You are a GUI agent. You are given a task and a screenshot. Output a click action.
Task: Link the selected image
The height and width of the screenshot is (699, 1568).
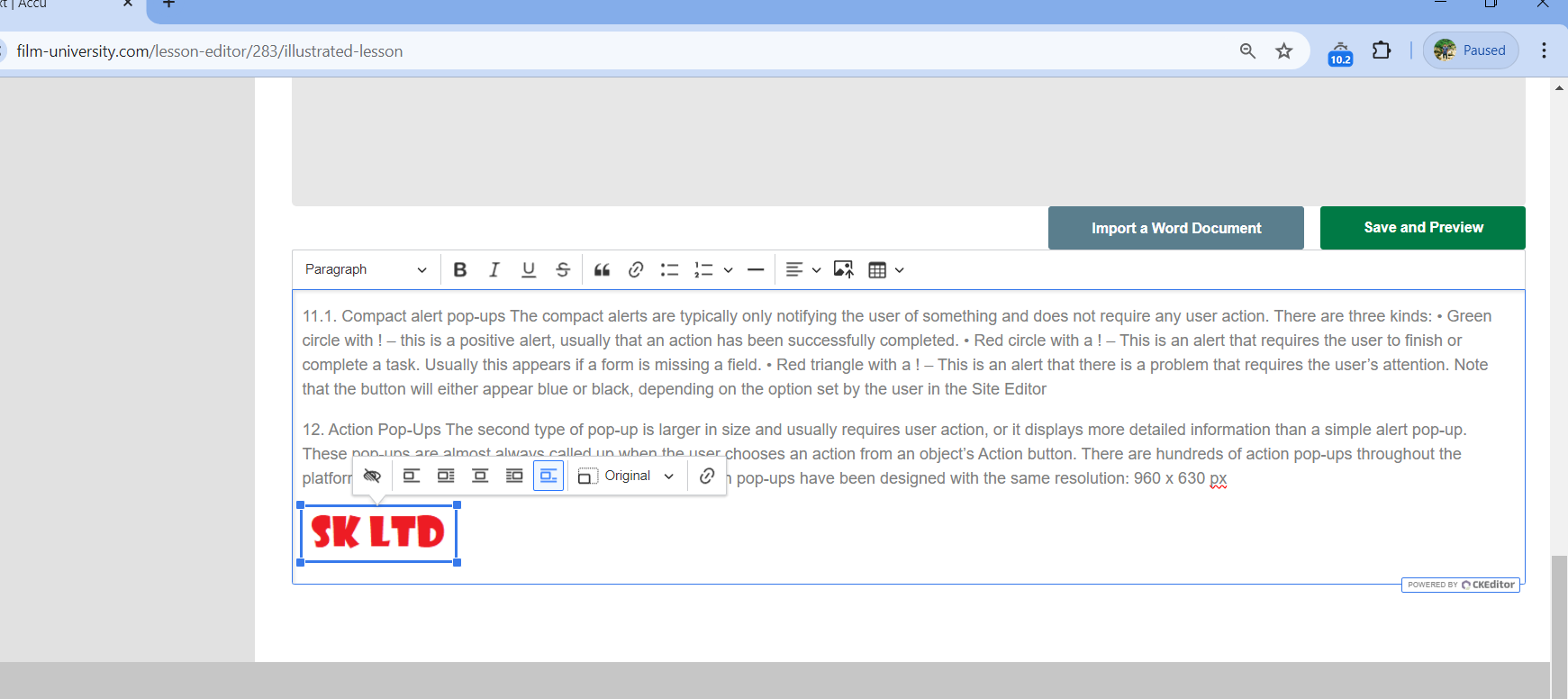click(707, 476)
